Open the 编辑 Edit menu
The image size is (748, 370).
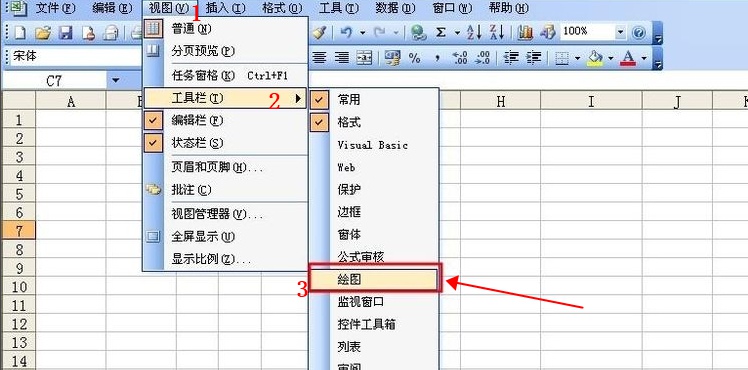(112, 8)
